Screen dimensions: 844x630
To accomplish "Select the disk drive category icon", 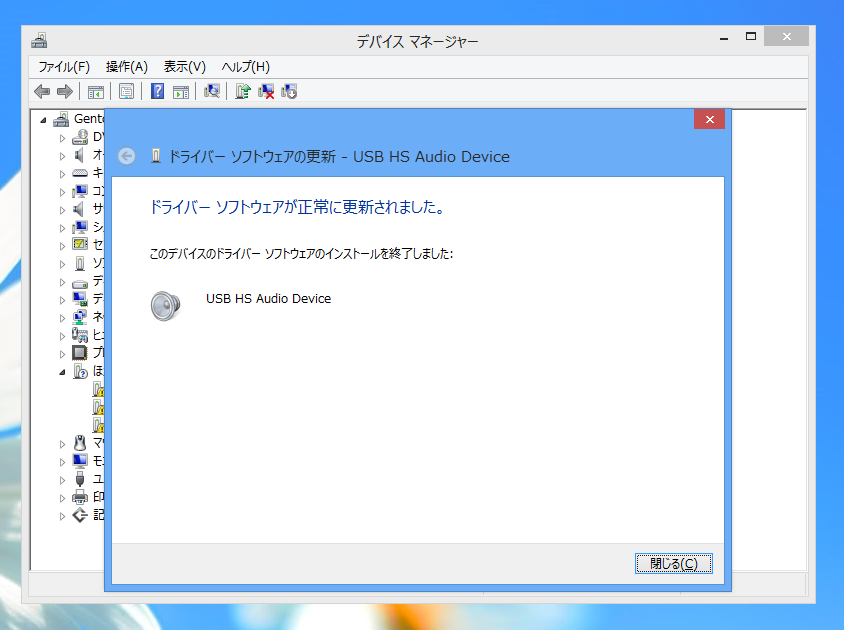I will (80, 283).
